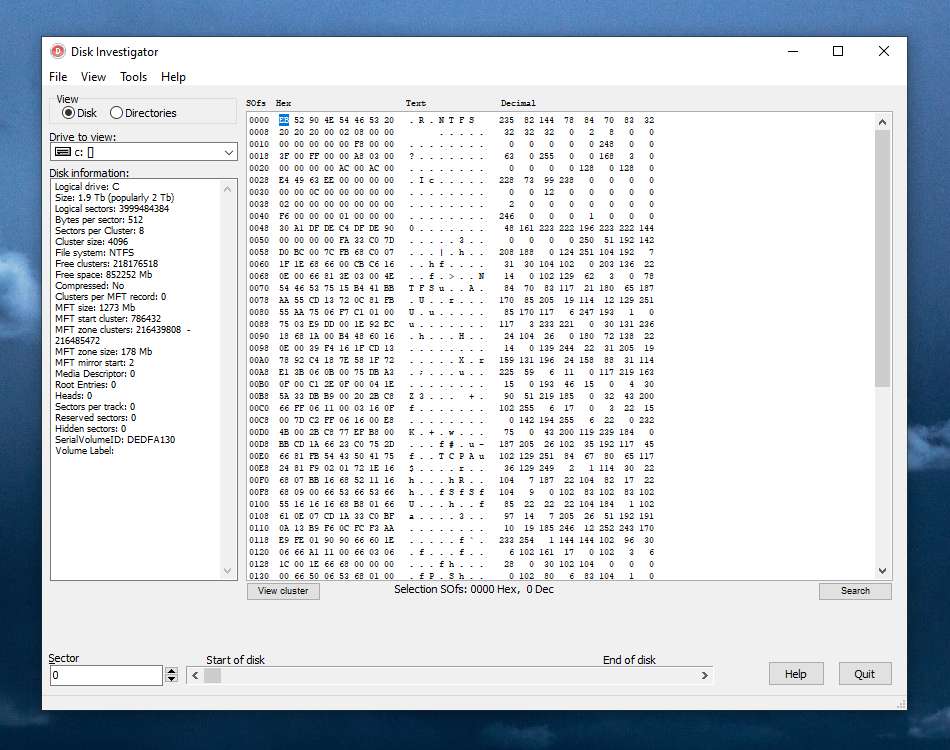Click the View cluster button
Screen dimensions: 950x750
coord(283,591)
